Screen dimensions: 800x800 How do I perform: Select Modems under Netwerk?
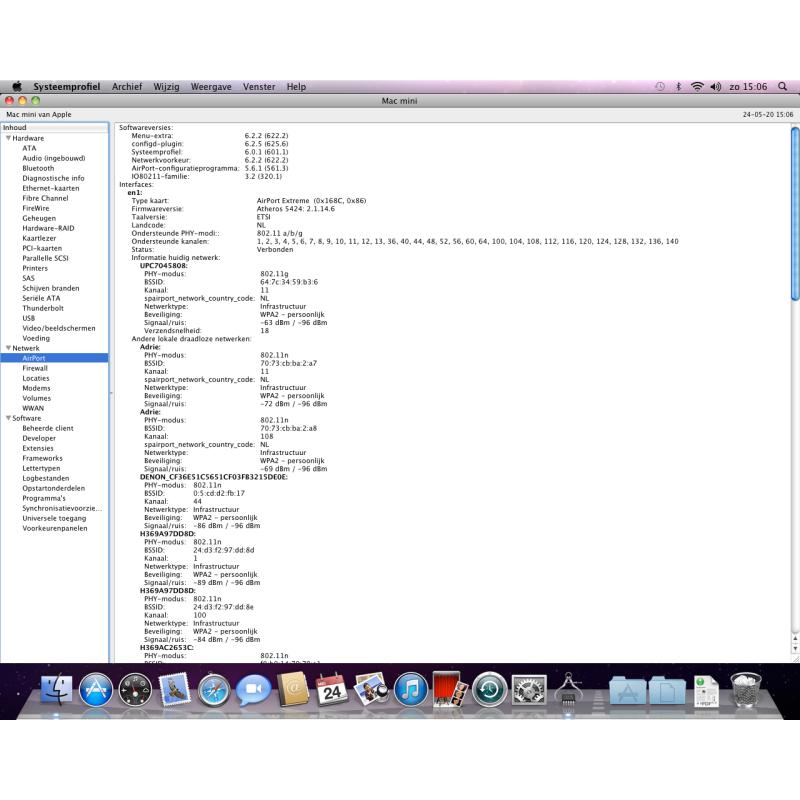[x=36, y=388]
